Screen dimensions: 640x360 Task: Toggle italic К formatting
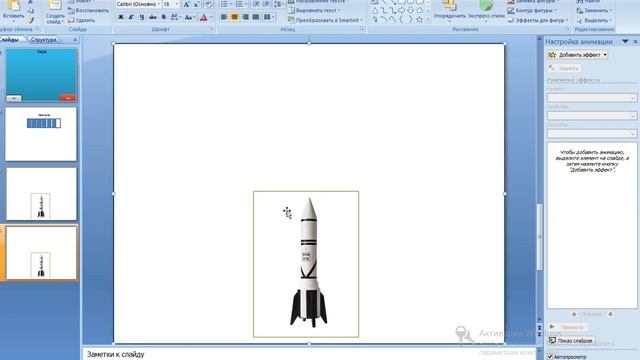[x=131, y=17]
